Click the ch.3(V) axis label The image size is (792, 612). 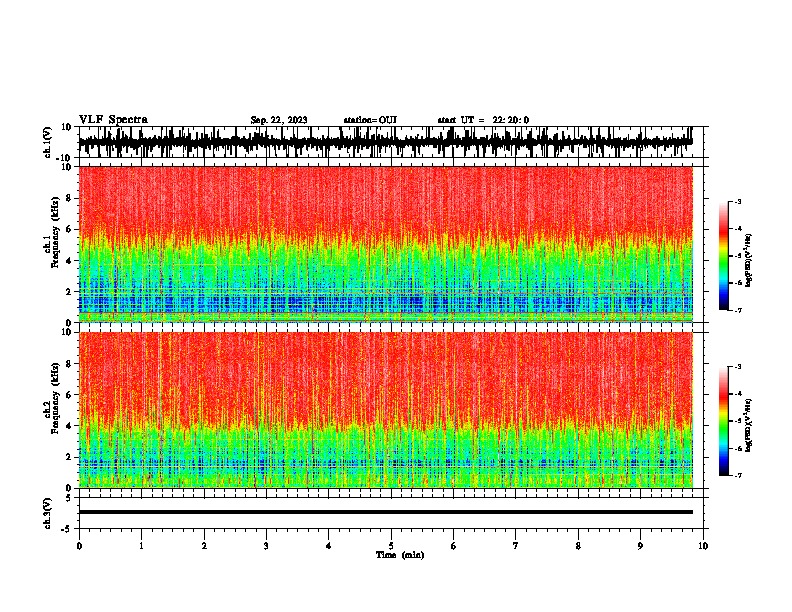(x=48, y=513)
